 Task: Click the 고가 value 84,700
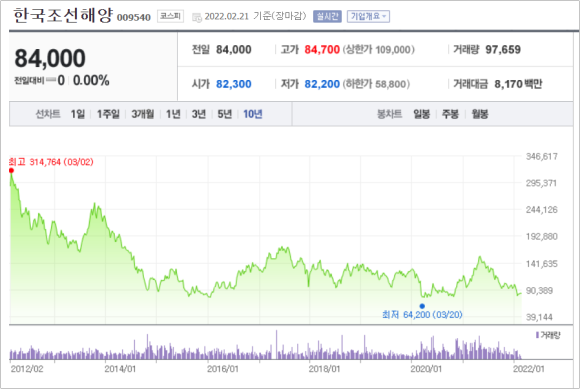pos(322,50)
